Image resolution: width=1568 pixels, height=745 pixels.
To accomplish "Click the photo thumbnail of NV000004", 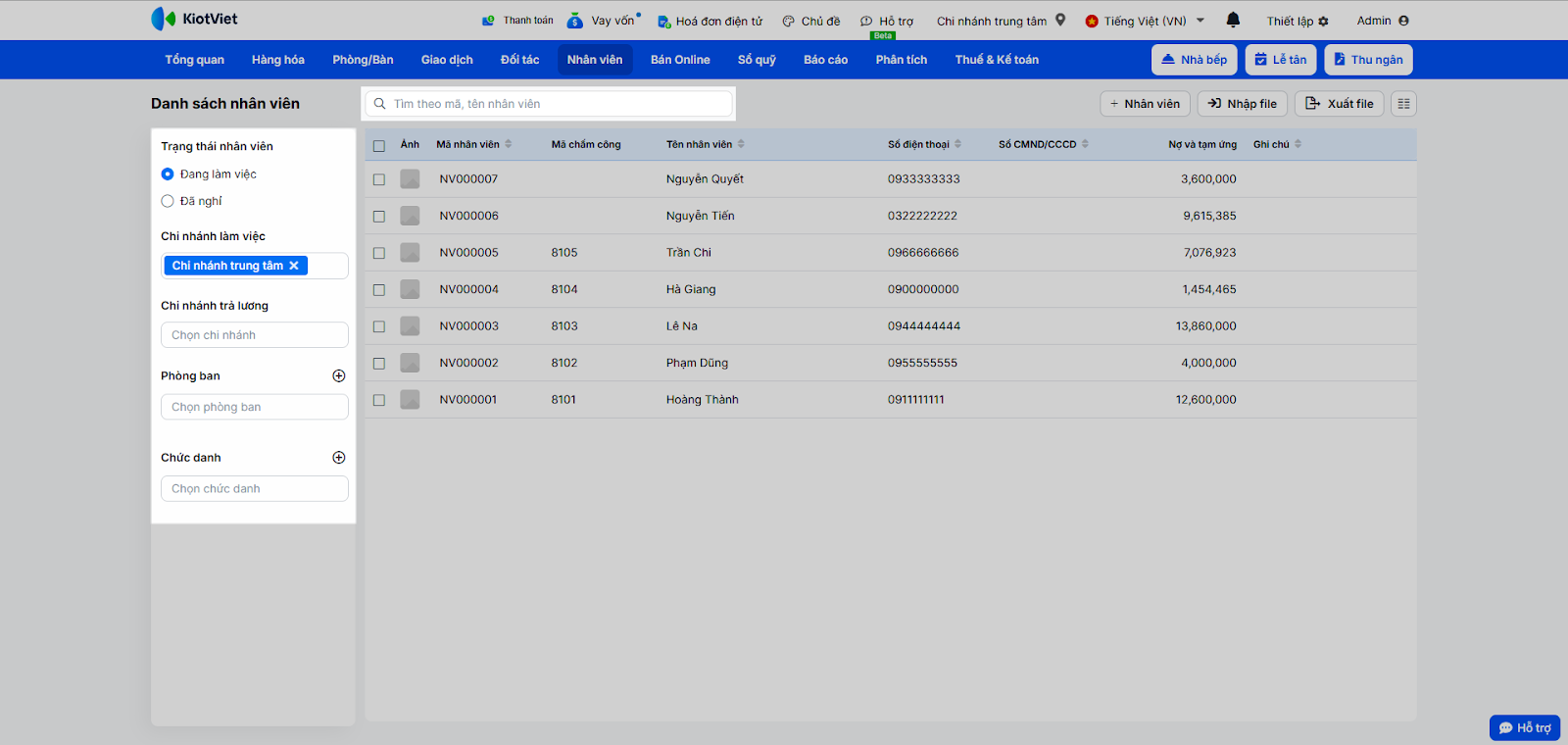I will 410,289.
